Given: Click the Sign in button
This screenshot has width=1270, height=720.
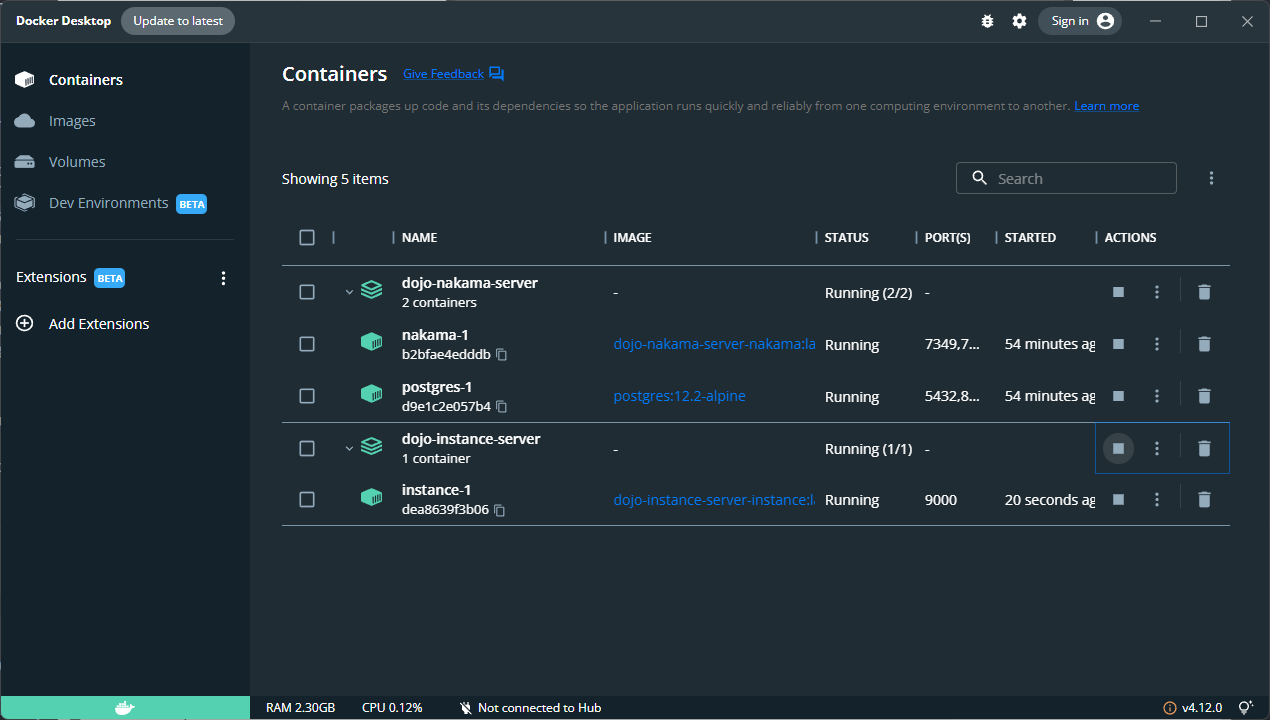Looking at the screenshot, I should tap(1080, 21).
